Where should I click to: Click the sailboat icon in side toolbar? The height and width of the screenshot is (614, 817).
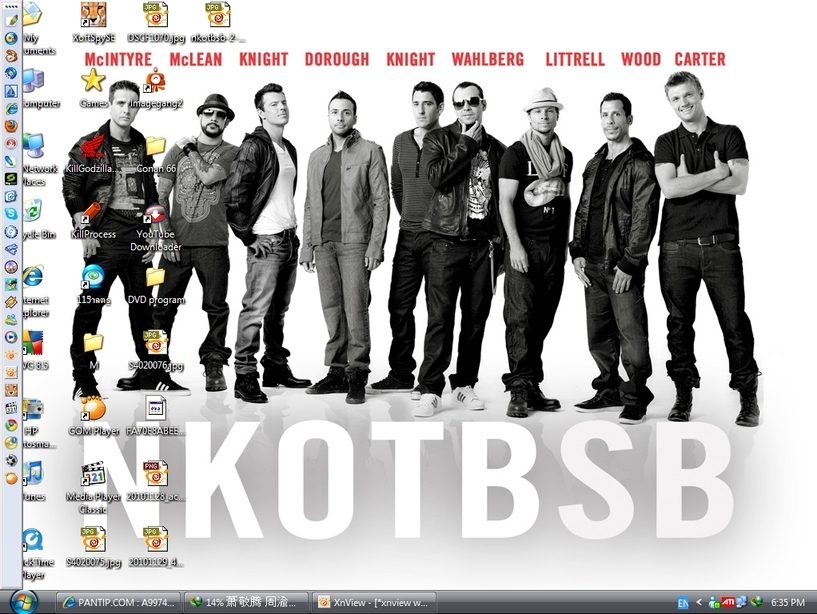11,91
